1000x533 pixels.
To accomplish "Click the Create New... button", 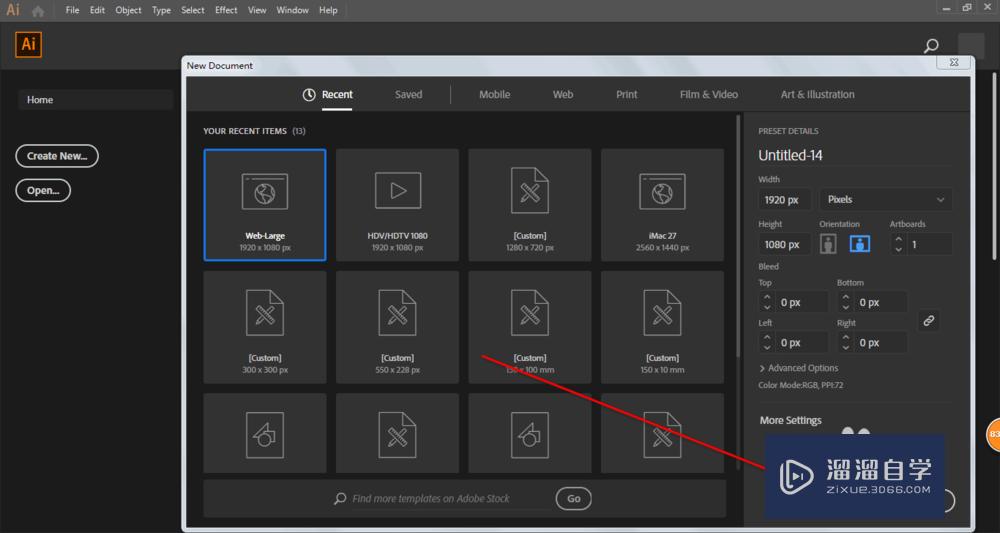I will click(x=57, y=156).
